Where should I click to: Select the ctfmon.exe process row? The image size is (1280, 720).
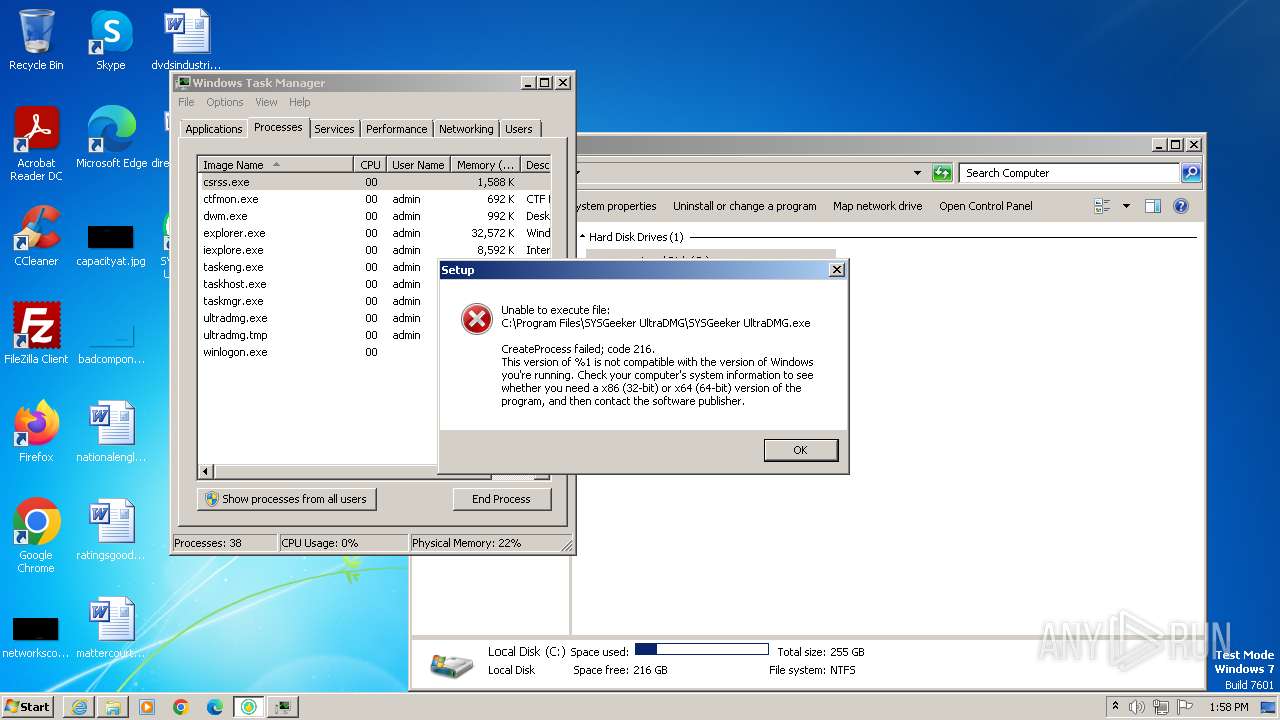coord(373,199)
